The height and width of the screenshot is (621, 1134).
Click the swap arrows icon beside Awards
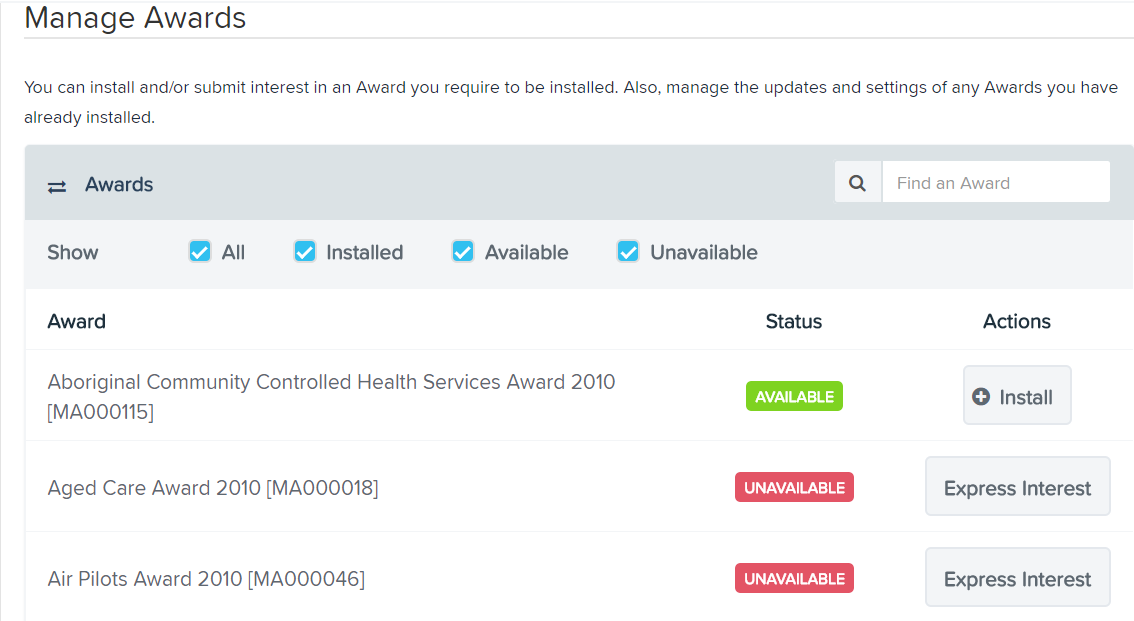[x=57, y=187]
